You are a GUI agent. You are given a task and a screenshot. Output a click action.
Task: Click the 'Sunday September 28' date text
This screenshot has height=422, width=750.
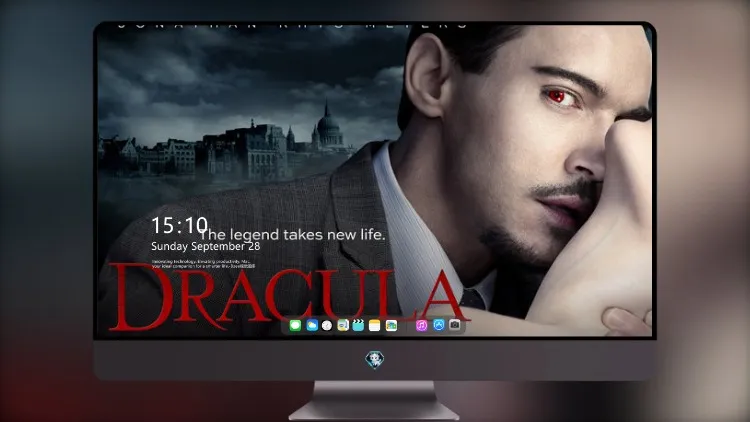(x=206, y=246)
